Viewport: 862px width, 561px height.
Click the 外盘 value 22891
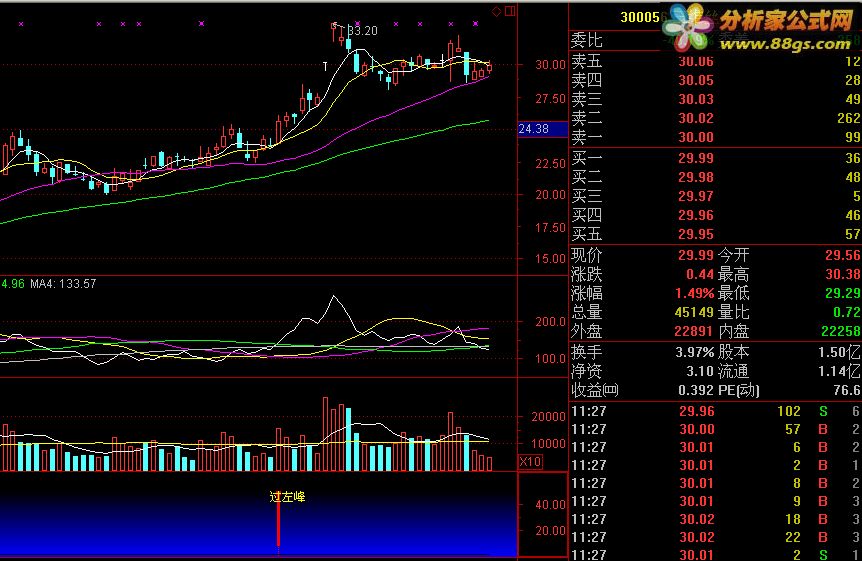(694, 331)
